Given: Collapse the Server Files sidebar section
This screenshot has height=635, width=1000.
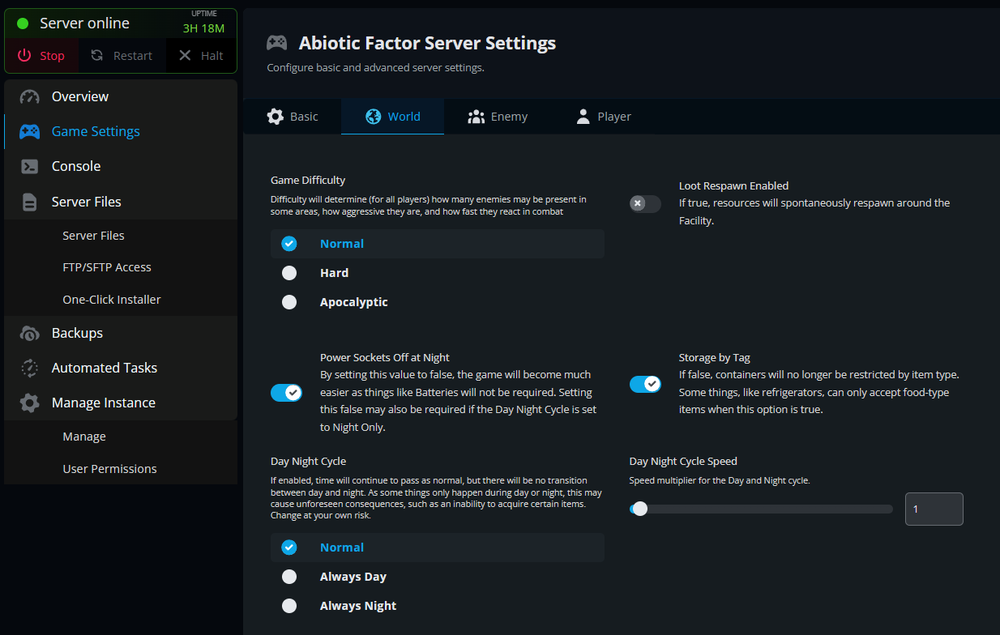Looking at the screenshot, I should (x=121, y=202).
